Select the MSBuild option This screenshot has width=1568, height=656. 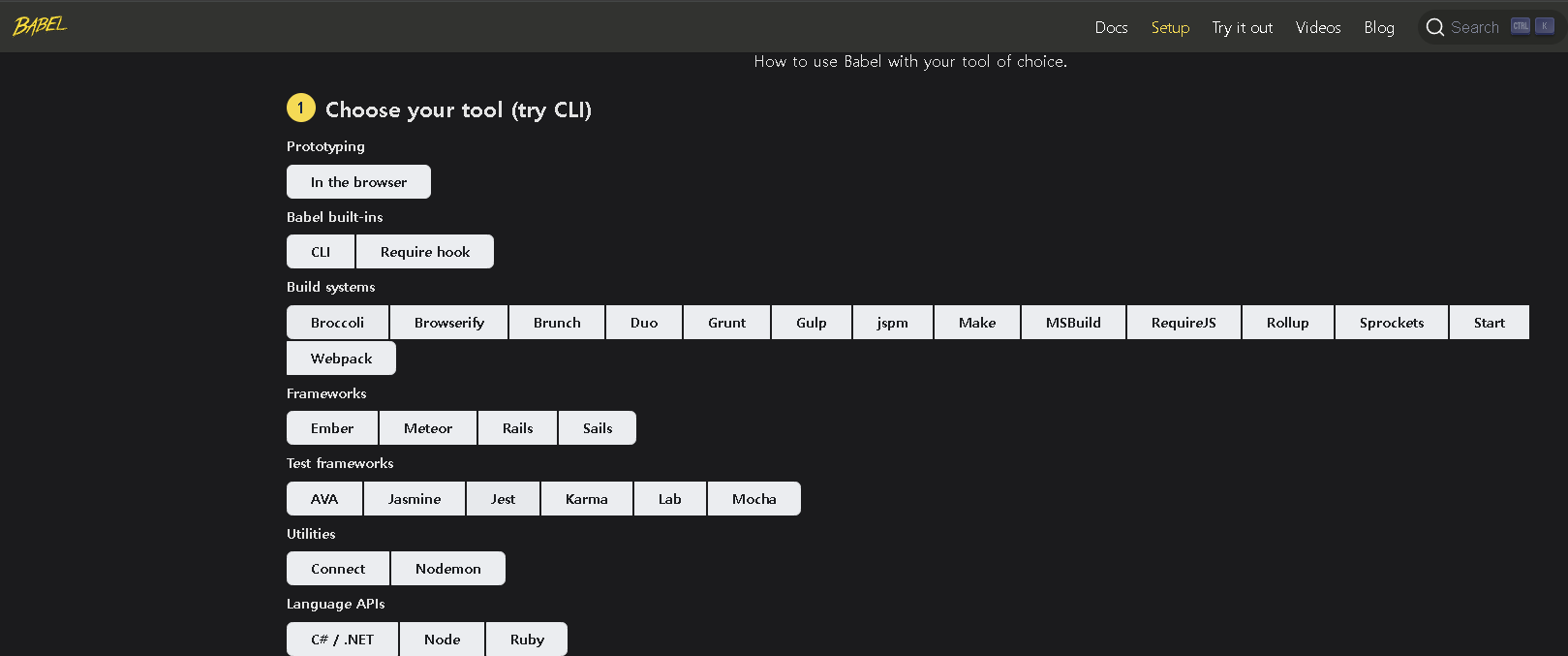pos(1073,323)
